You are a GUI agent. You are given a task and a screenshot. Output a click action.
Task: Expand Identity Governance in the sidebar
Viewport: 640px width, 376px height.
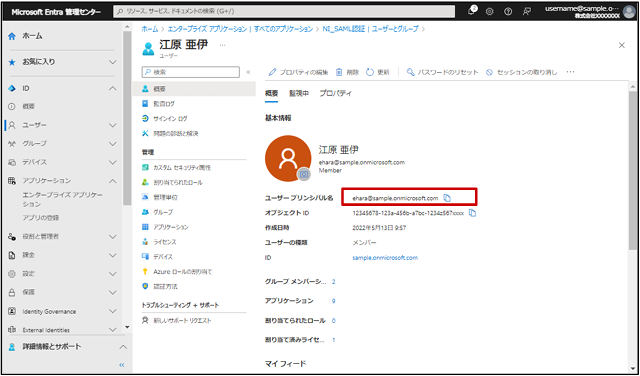(113, 311)
